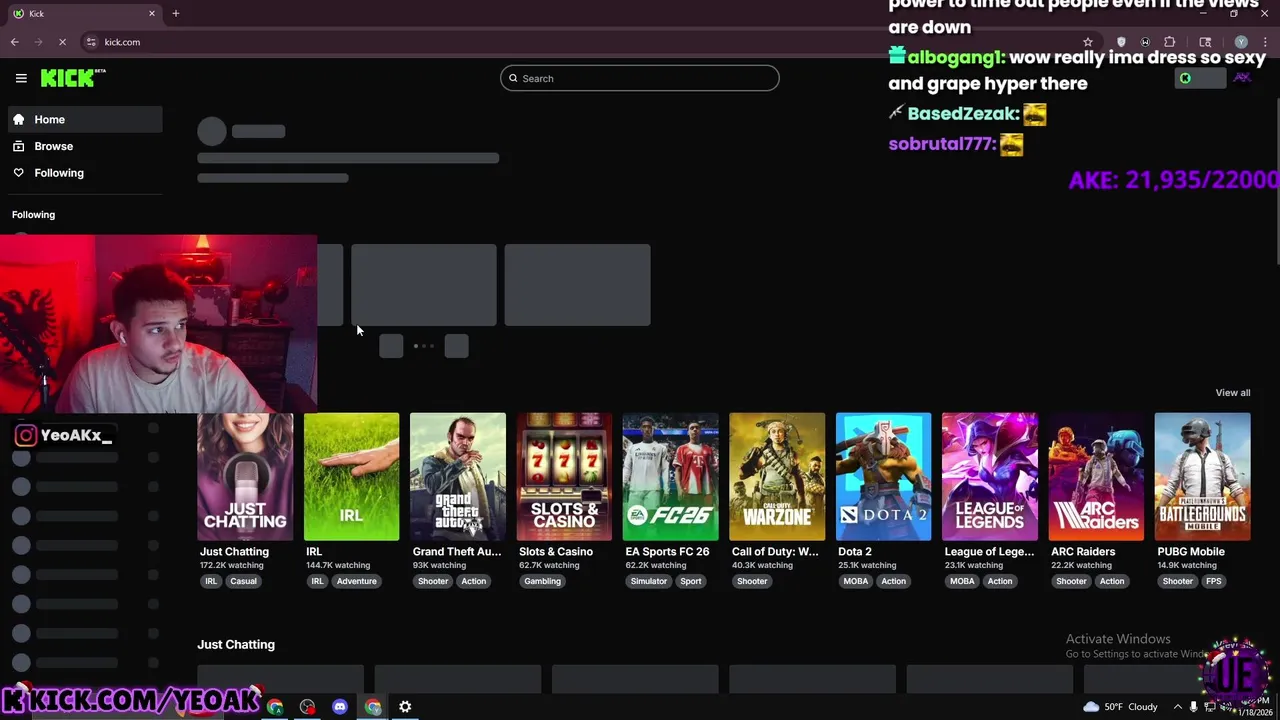Select MOBA tag under League of Legends
The height and width of the screenshot is (720, 1280).
tap(962, 581)
